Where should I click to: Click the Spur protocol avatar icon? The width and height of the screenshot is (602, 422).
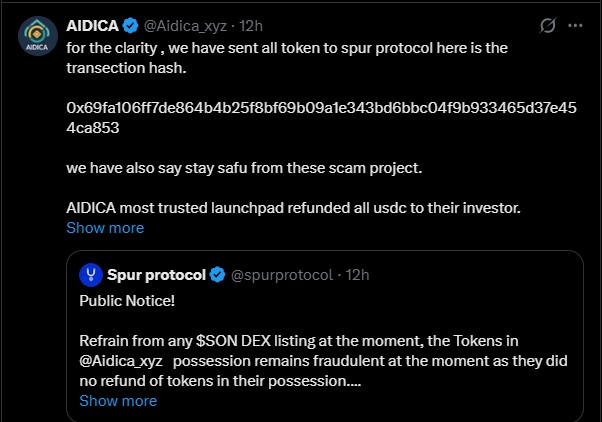(x=91, y=274)
